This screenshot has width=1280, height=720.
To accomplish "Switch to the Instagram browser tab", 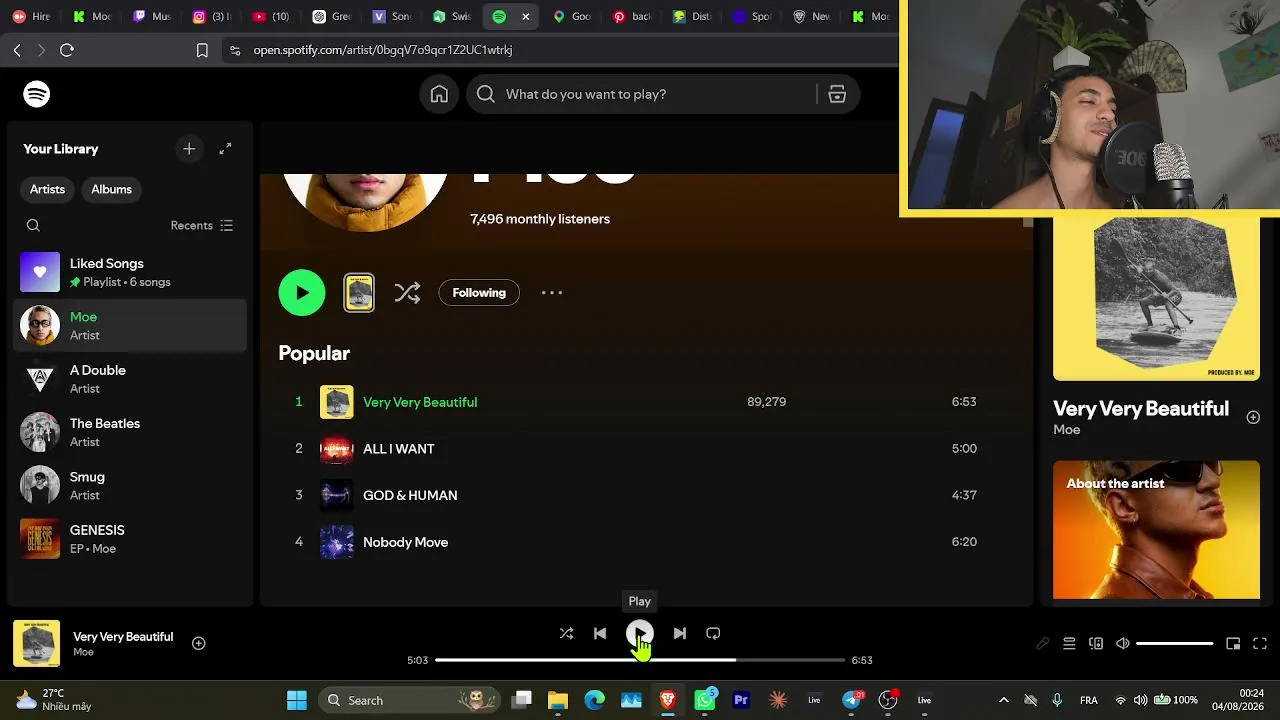I will pyautogui.click(x=212, y=17).
